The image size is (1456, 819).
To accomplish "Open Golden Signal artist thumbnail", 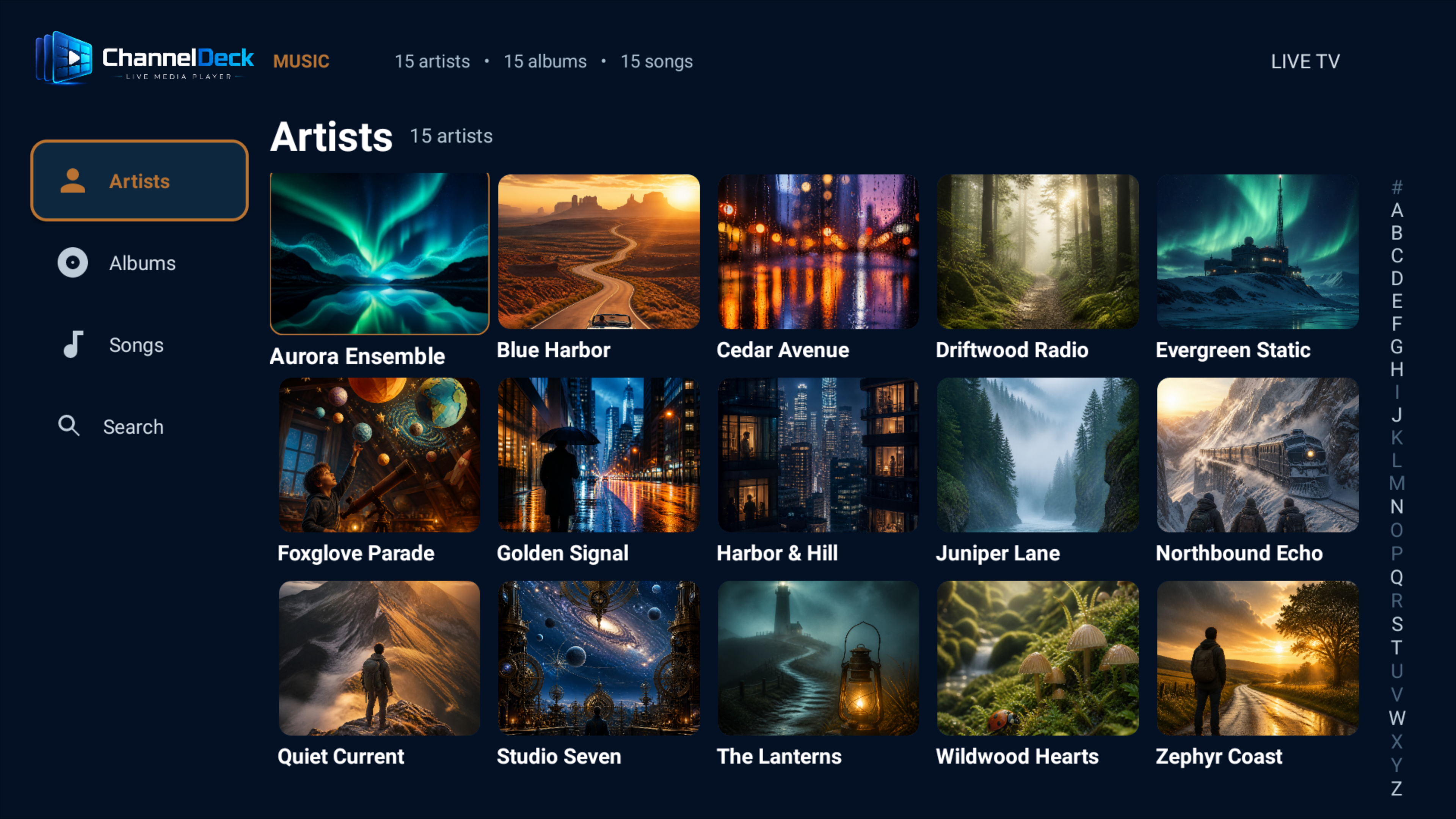I will (599, 455).
